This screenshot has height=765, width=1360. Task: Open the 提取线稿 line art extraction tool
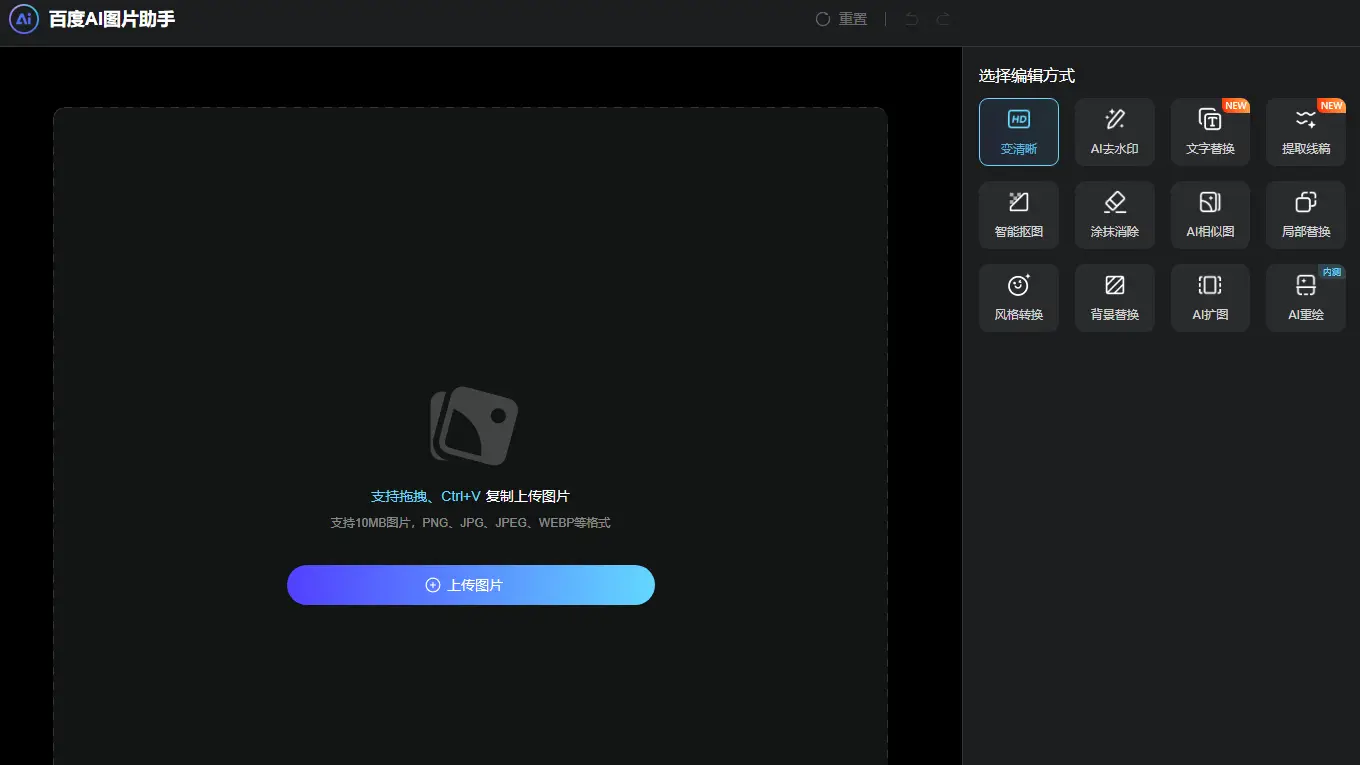pyautogui.click(x=1305, y=131)
